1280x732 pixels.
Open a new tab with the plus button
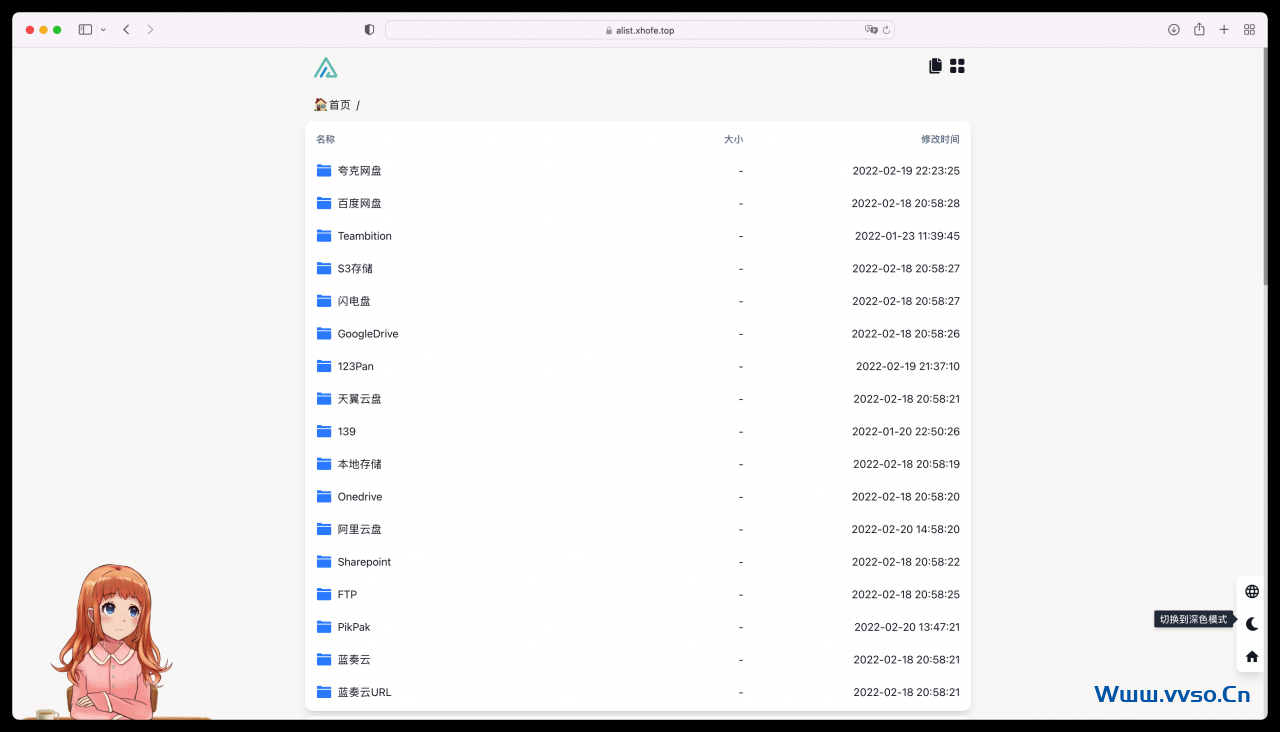(x=1224, y=29)
